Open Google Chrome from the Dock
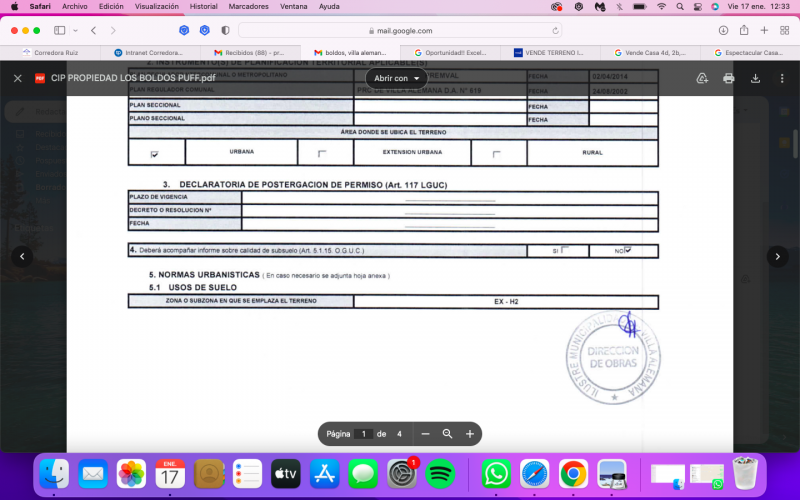The width and height of the screenshot is (800, 500). coord(573,474)
